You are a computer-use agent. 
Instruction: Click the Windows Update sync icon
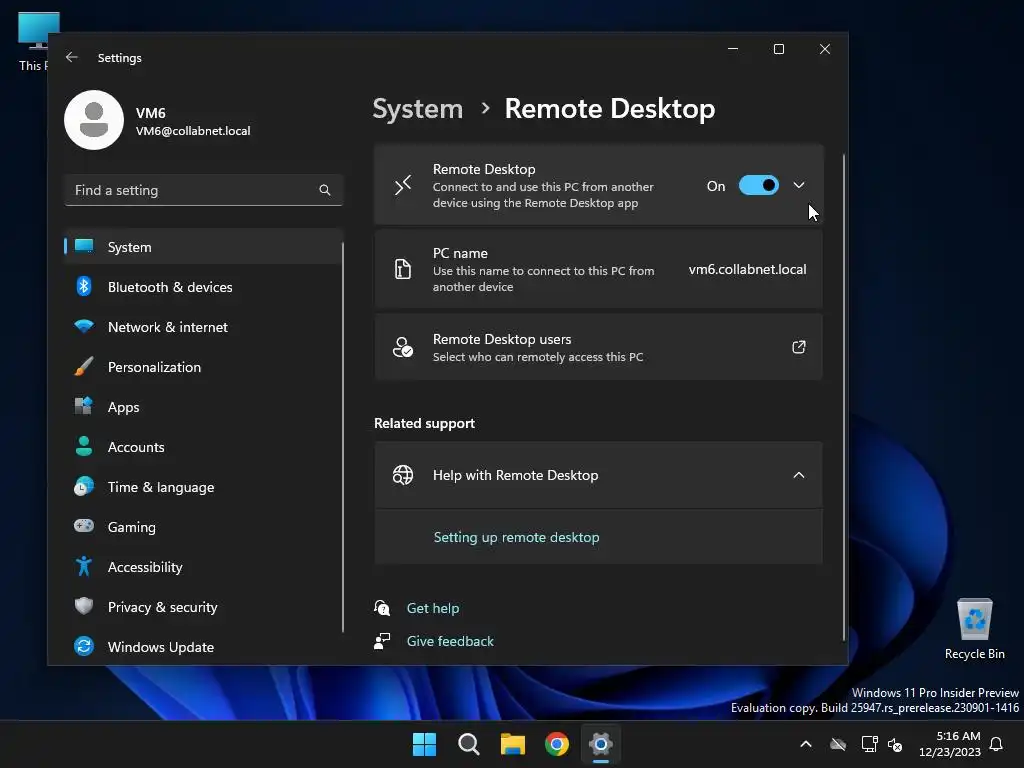tap(84, 647)
